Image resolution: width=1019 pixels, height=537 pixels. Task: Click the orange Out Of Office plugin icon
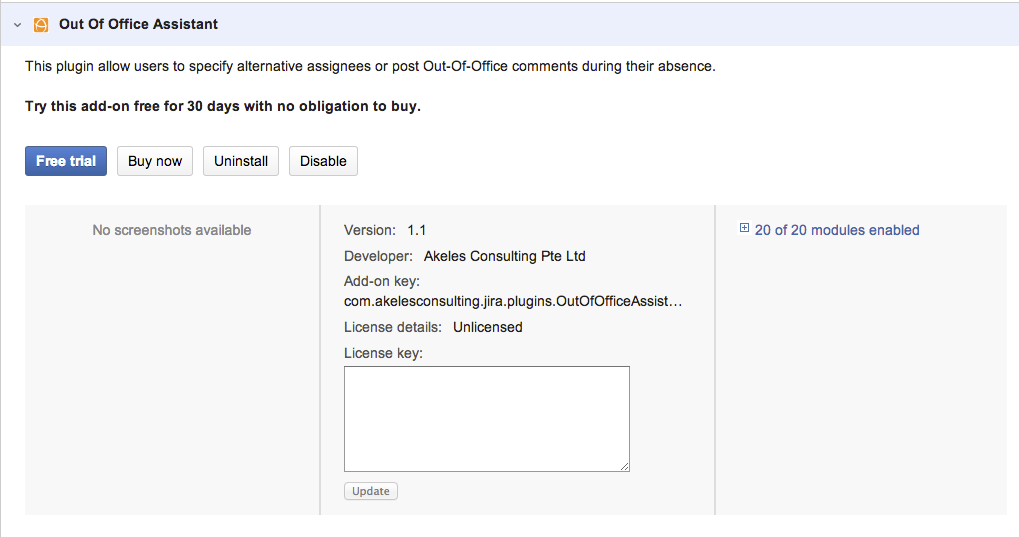pyautogui.click(x=41, y=24)
